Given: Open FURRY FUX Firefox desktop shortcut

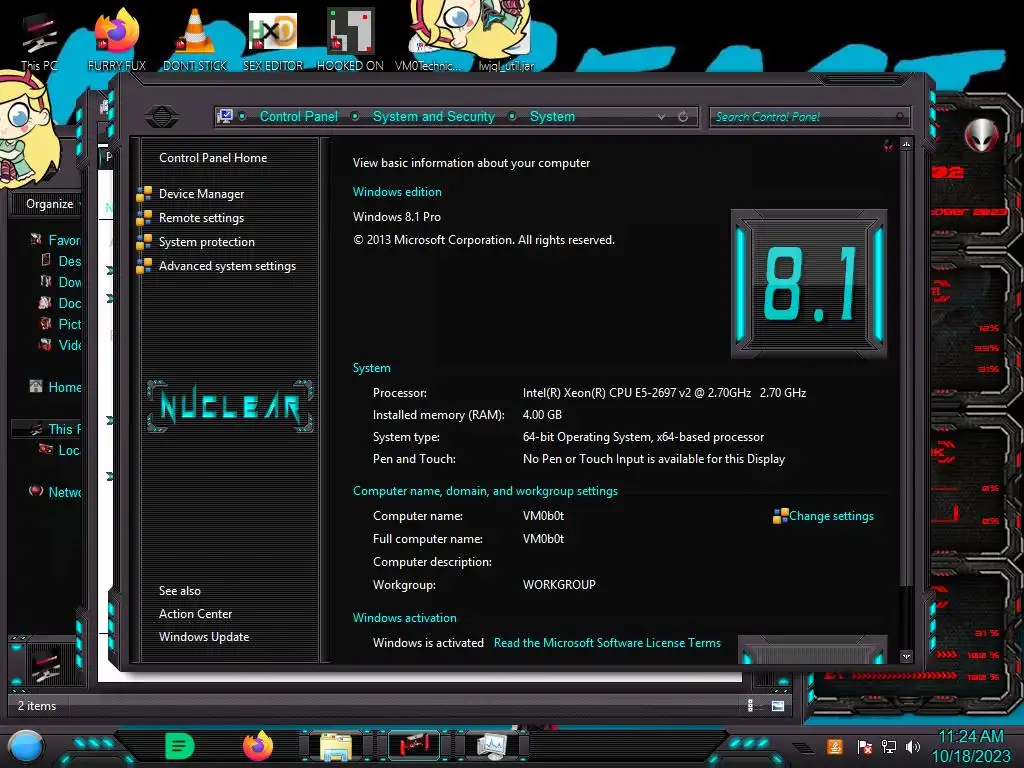Looking at the screenshot, I should click(x=117, y=39).
